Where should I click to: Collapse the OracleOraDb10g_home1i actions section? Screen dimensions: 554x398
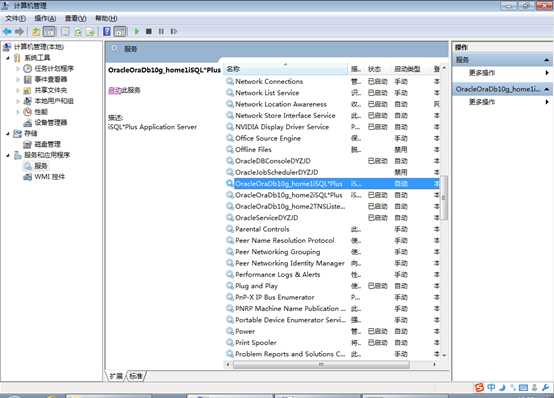547,89
